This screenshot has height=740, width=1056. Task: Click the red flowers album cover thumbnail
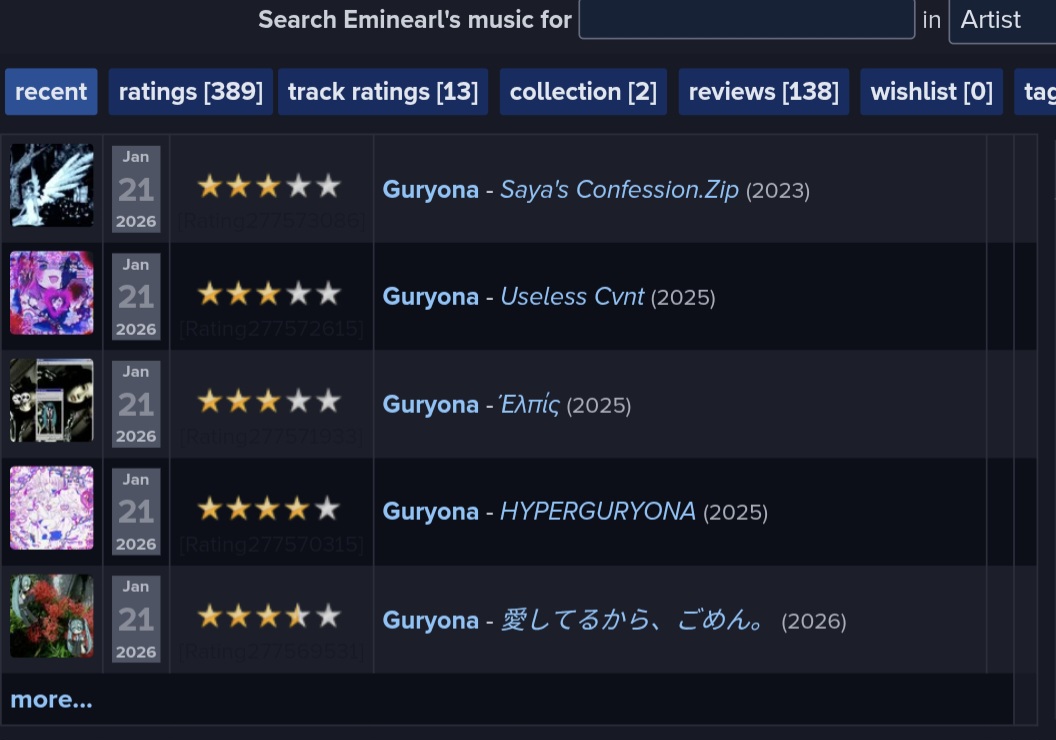click(x=52, y=616)
